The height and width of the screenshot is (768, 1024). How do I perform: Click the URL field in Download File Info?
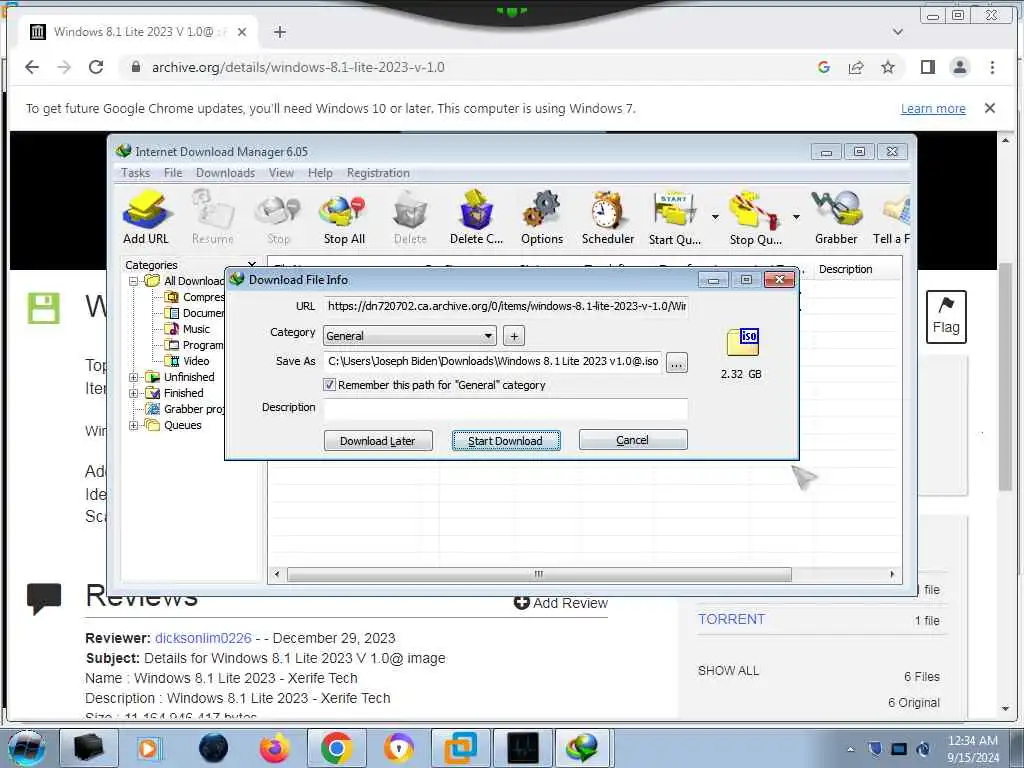pyautogui.click(x=505, y=306)
